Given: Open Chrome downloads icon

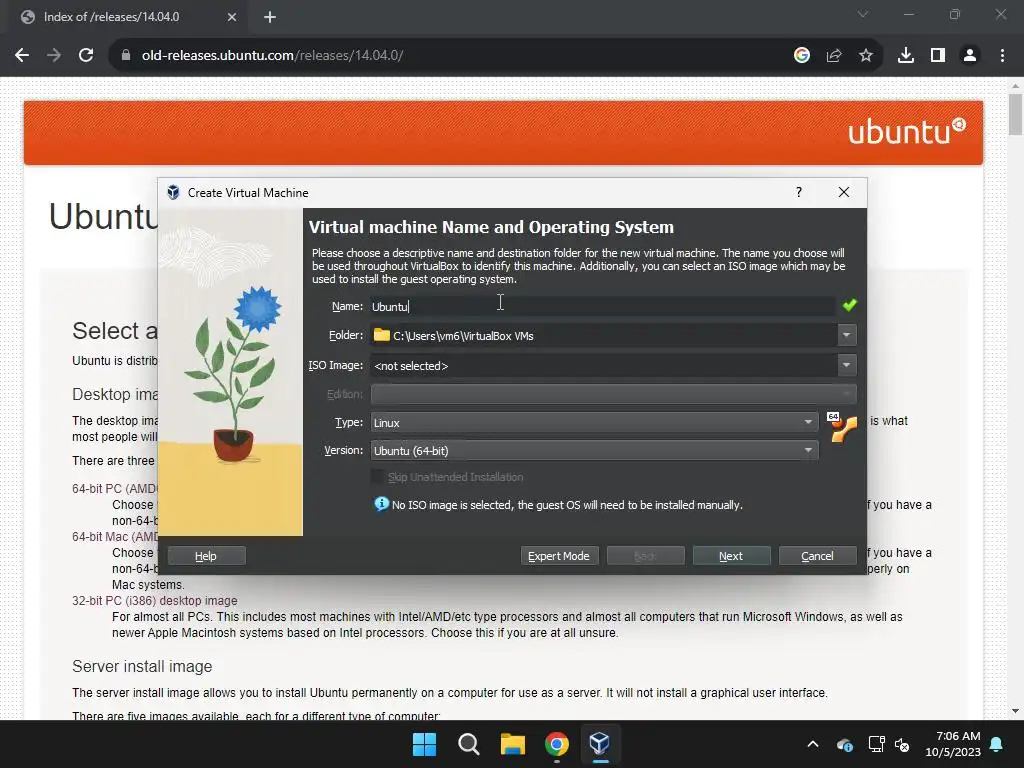Looking at the screenshot, I should tap(906, 56).
